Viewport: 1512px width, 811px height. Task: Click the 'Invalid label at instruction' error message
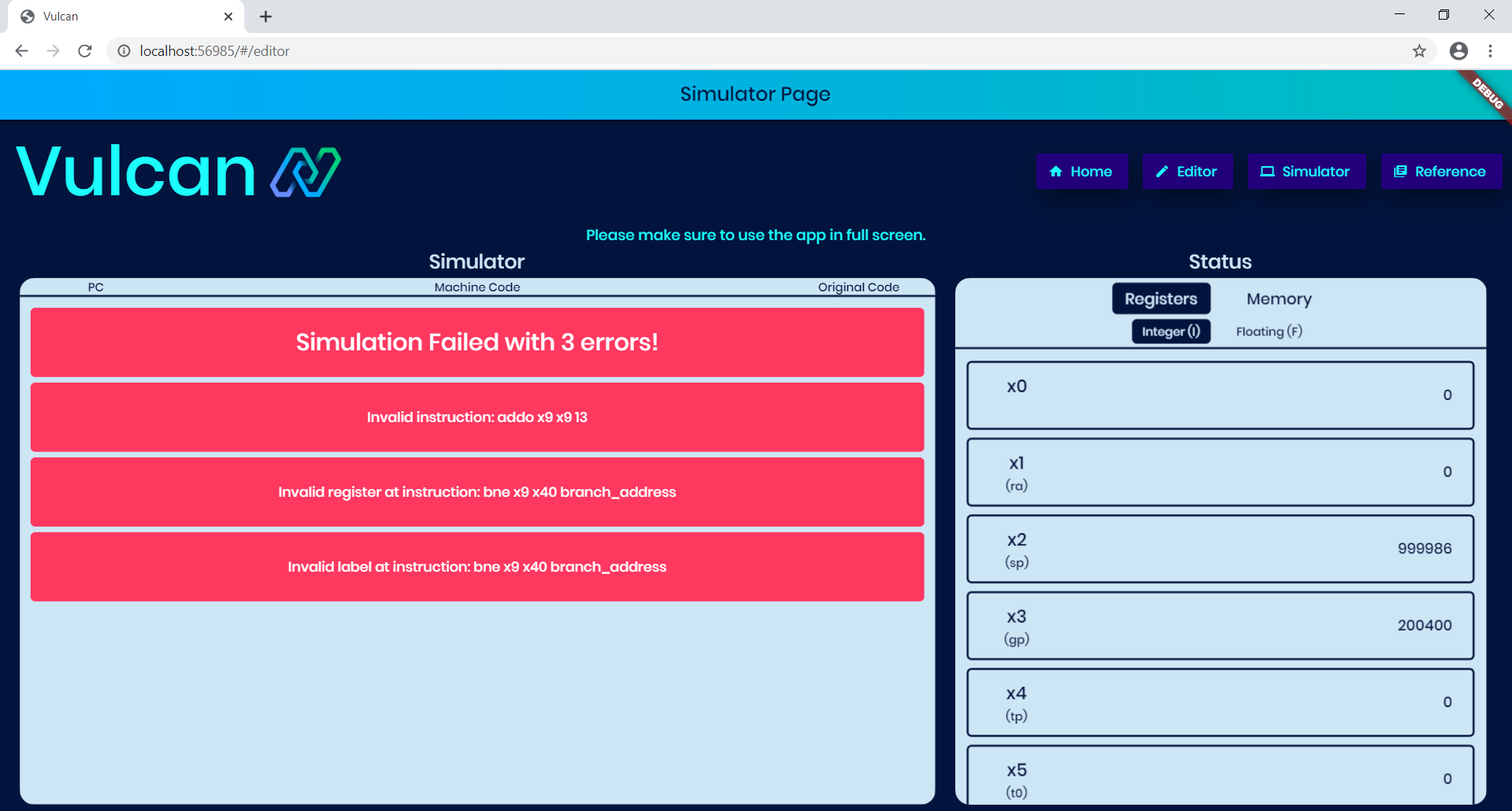pos(477,567)
